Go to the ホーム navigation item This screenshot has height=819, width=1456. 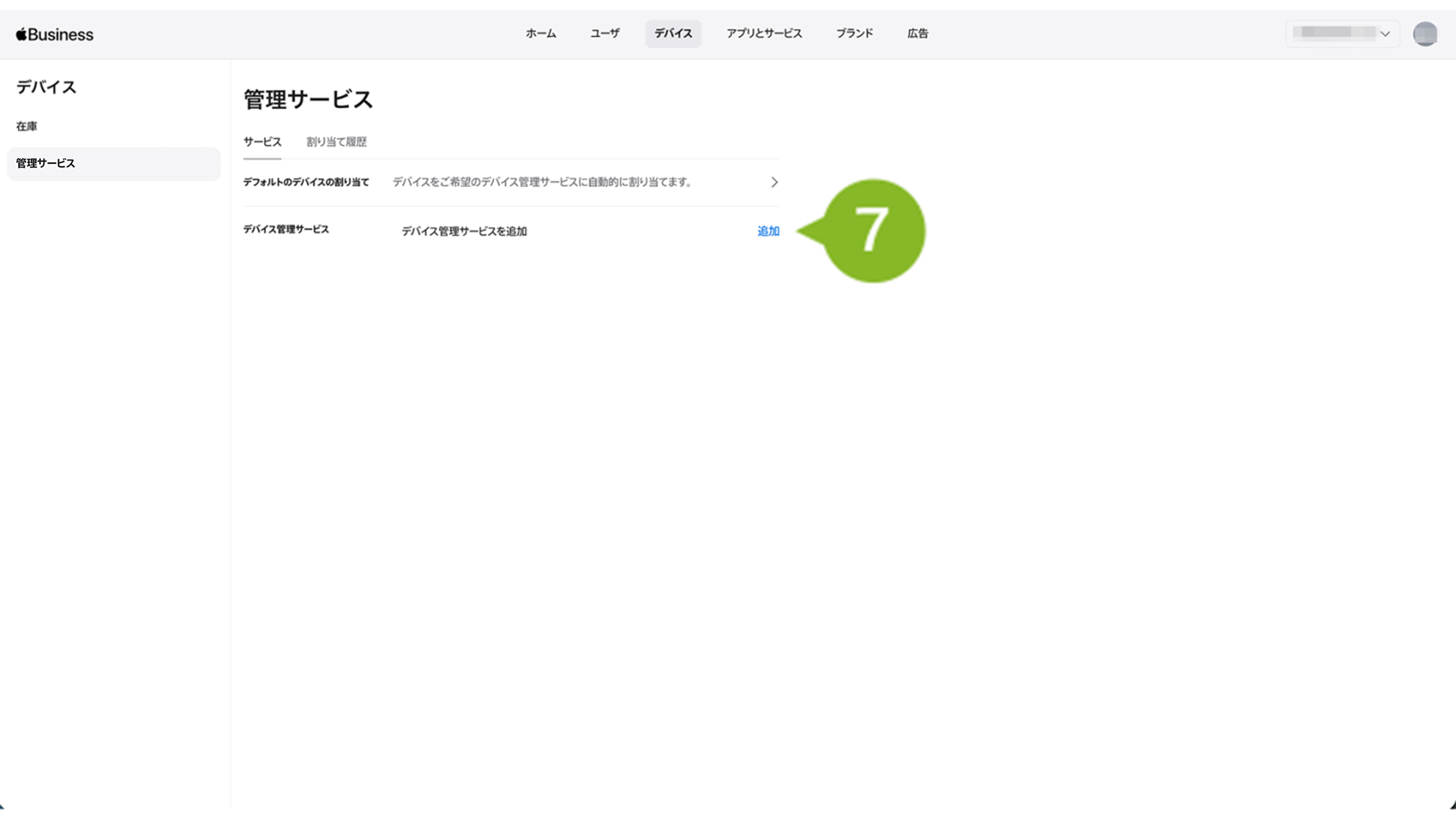540,34
